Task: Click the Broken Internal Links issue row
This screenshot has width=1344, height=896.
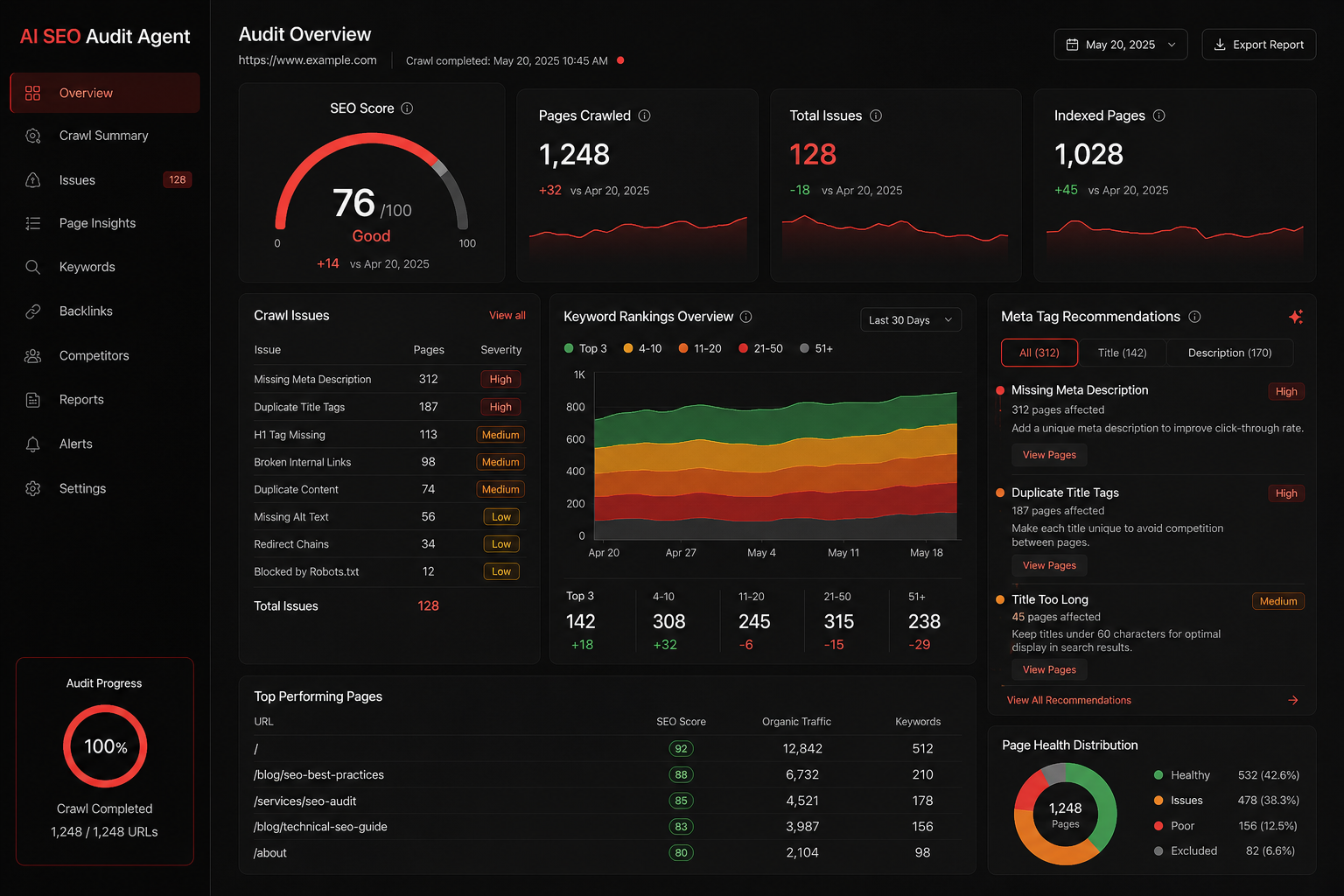Action: (388, 462)
